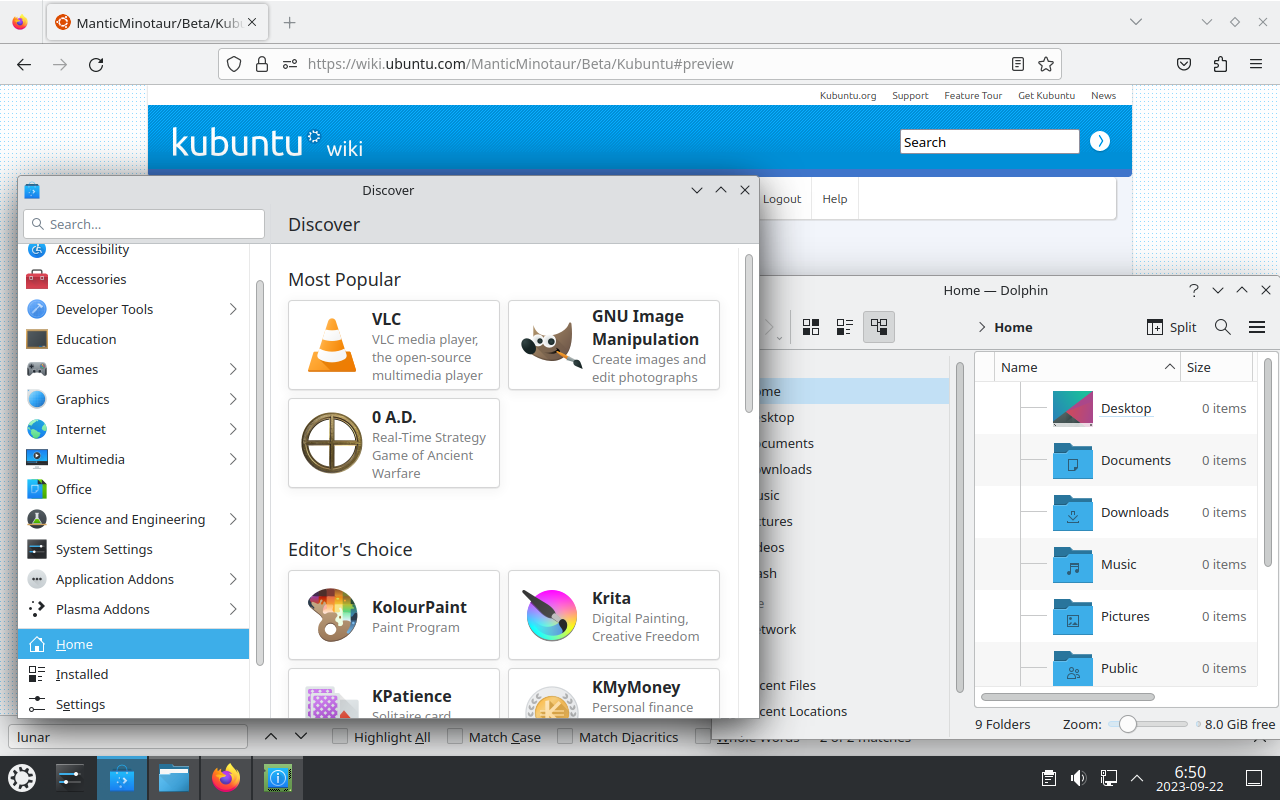The image size is (1280, 800).
Task: Select Education category in Discover sidebar
Action: click(x=133, y=339)
